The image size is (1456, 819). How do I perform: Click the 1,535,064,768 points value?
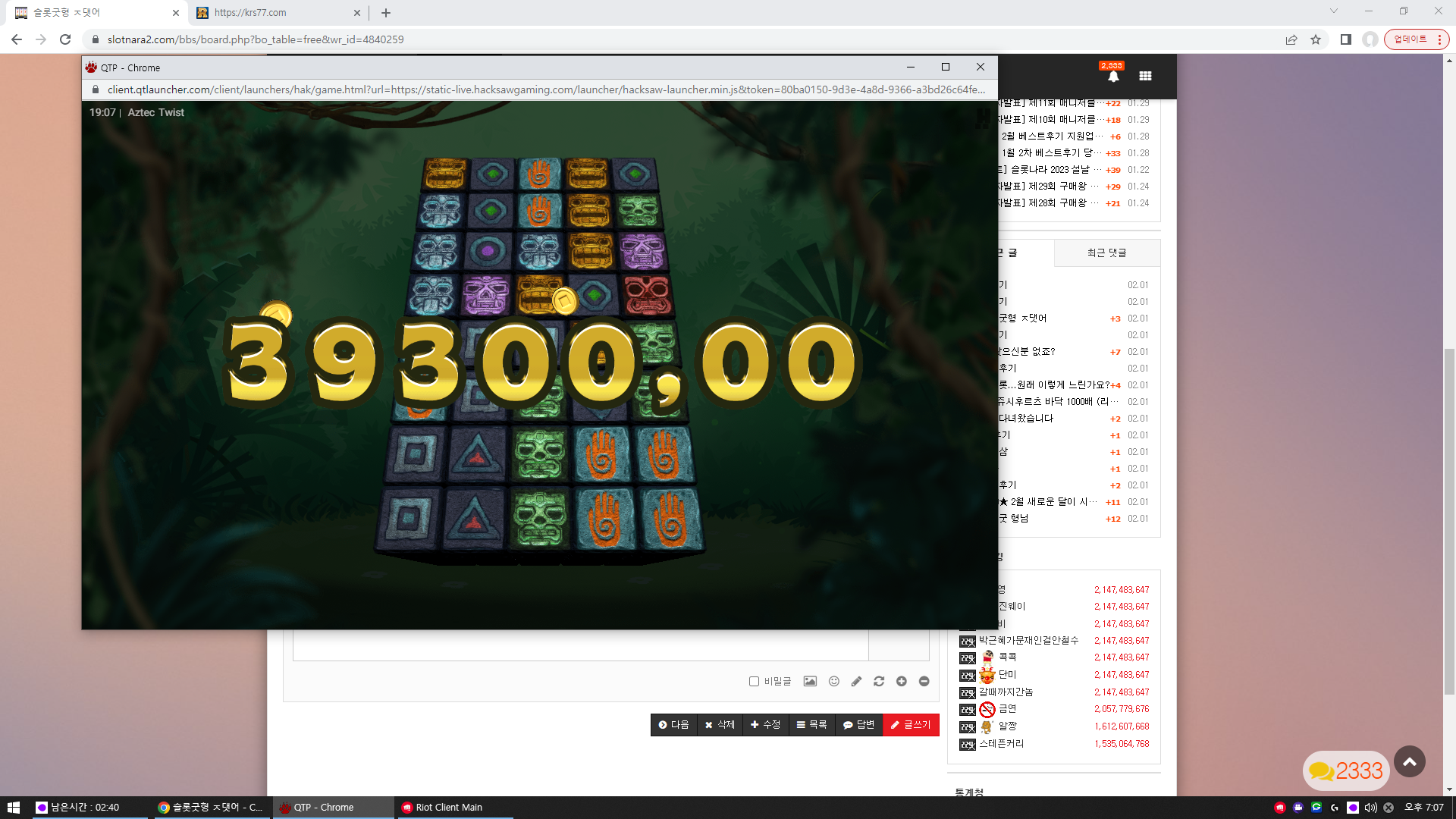tap(1122, 744)
